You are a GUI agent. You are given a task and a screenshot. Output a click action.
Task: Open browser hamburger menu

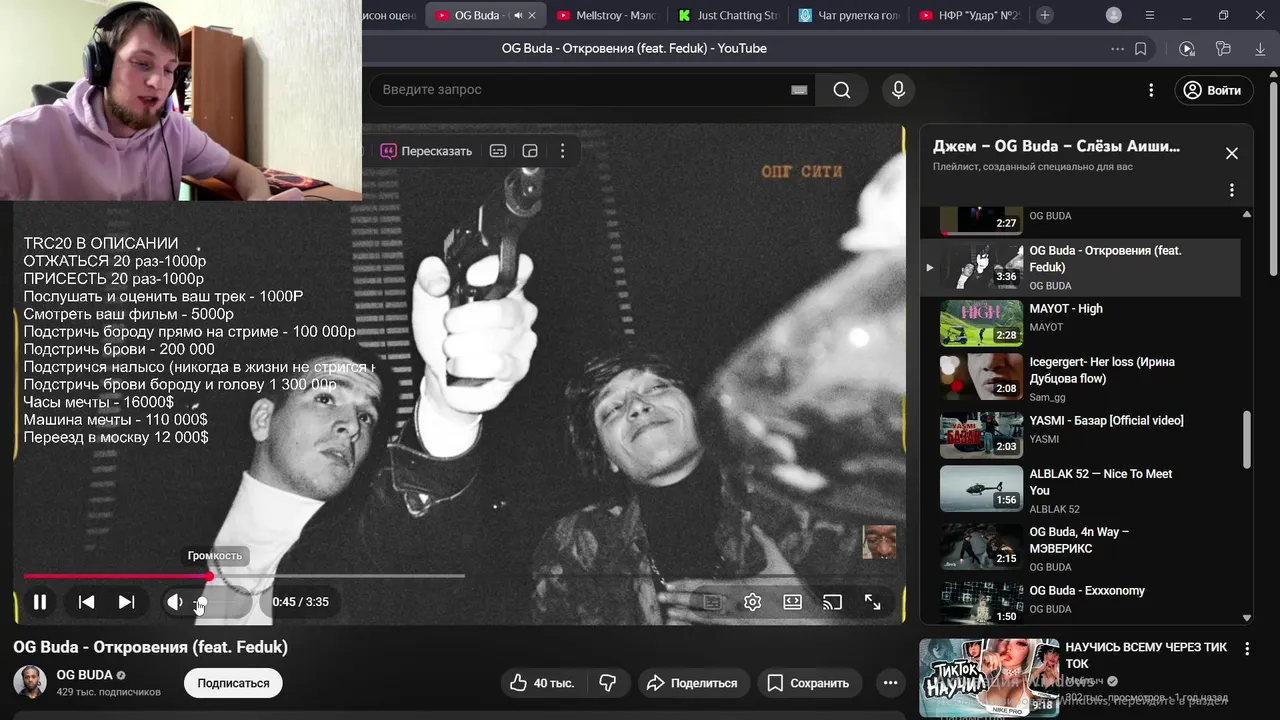pyautogui.click(x=1150, y=15)
